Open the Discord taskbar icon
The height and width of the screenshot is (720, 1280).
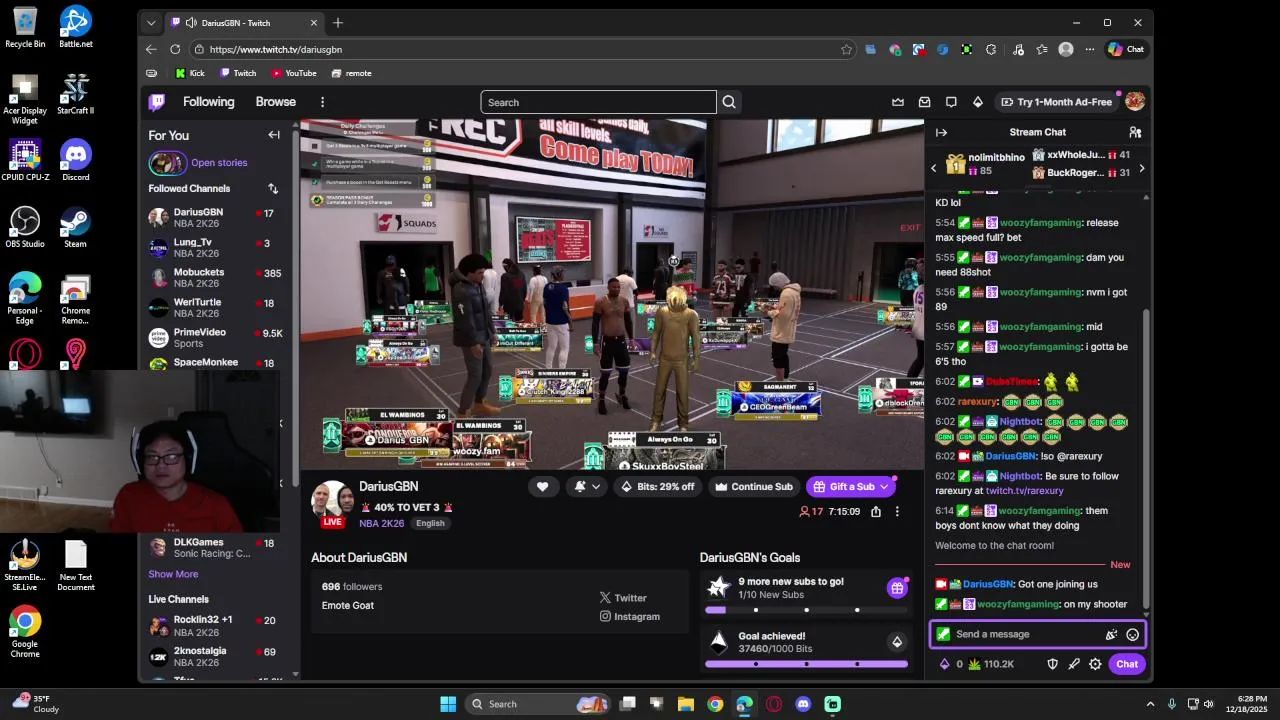pos(803,704)
